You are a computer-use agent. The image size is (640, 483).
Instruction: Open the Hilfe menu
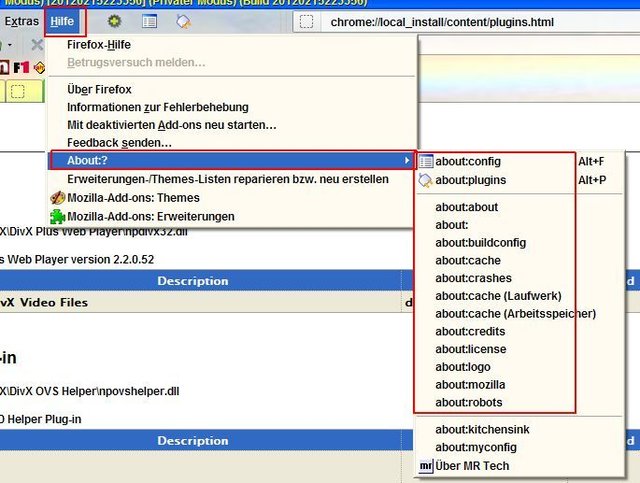coord(62,21)
